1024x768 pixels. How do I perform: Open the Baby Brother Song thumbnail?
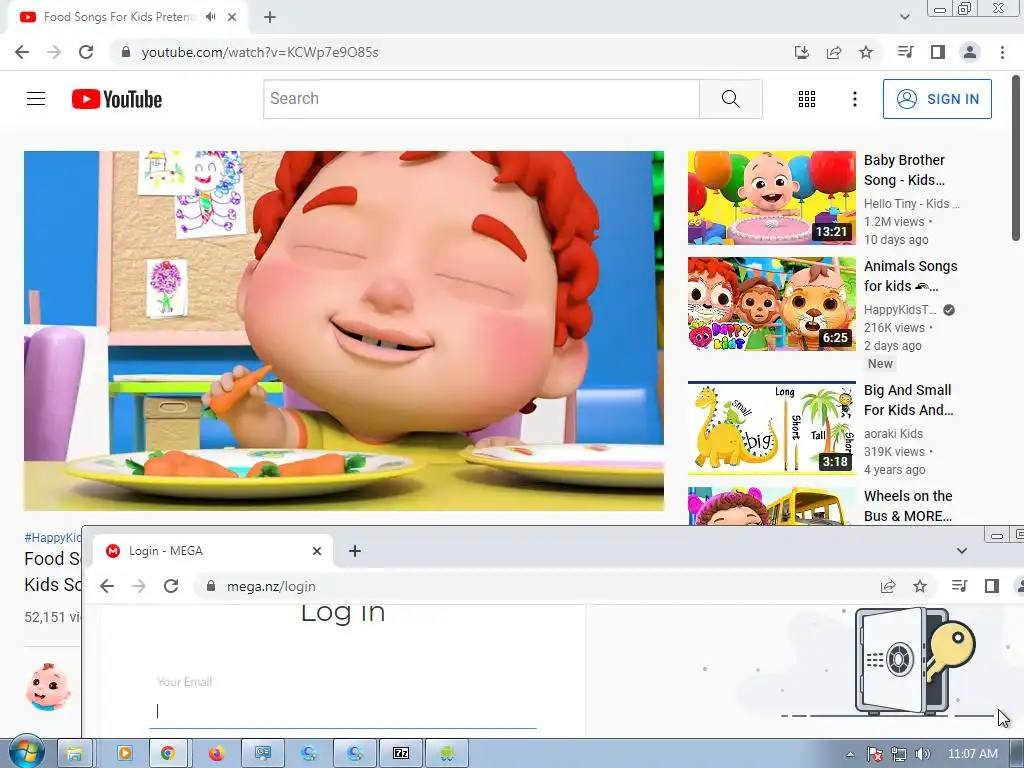tap(771, 198)
